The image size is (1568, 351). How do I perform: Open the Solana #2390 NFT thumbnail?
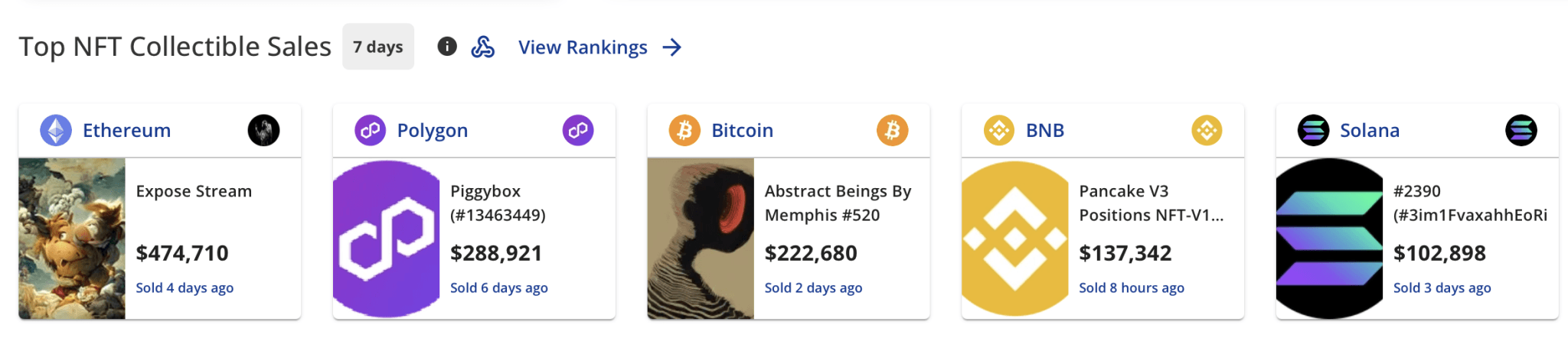(1329, 239)
